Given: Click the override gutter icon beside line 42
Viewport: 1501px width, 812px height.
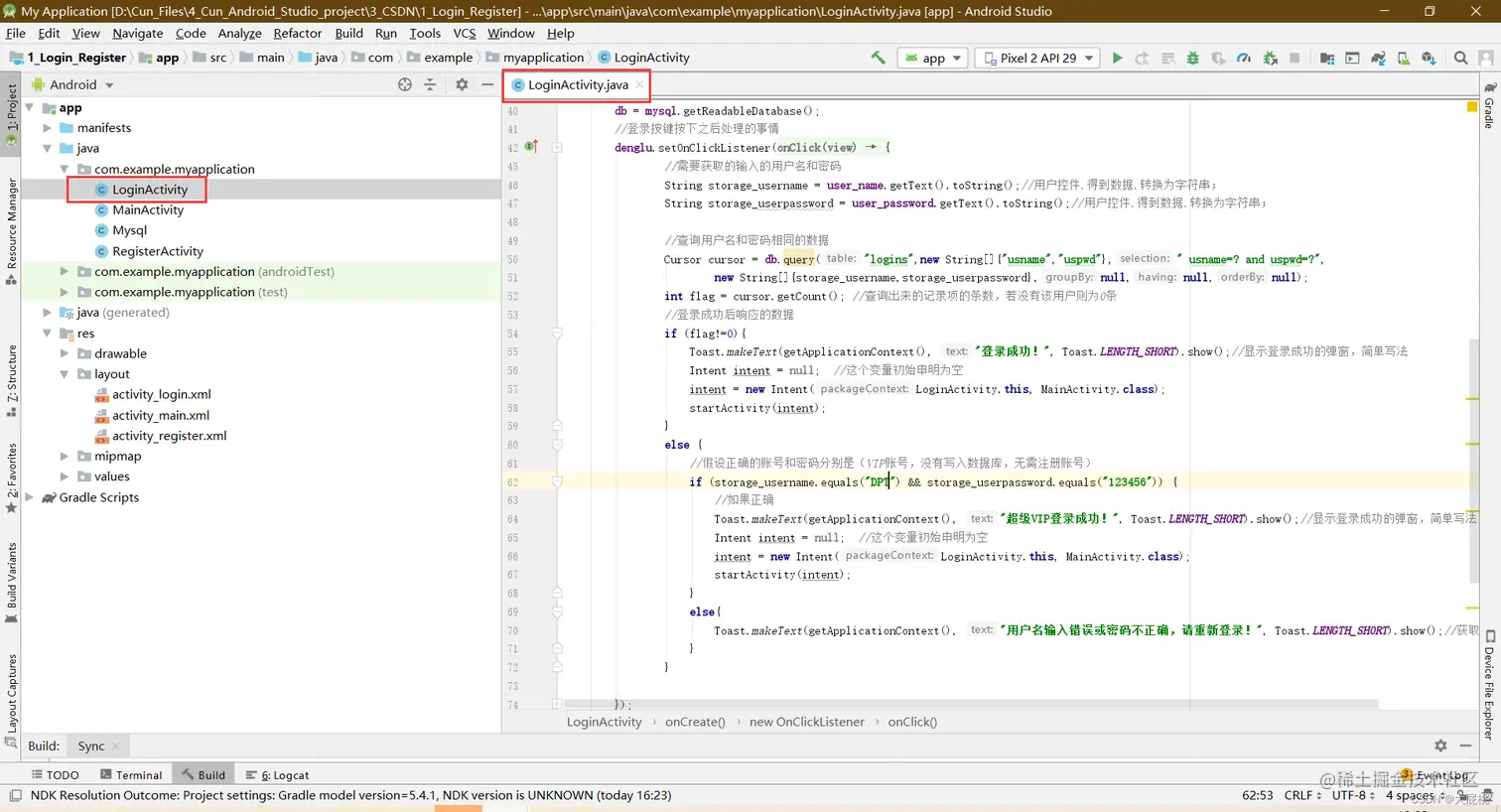Looking at the screenshot, I should (x=531, y=147).
